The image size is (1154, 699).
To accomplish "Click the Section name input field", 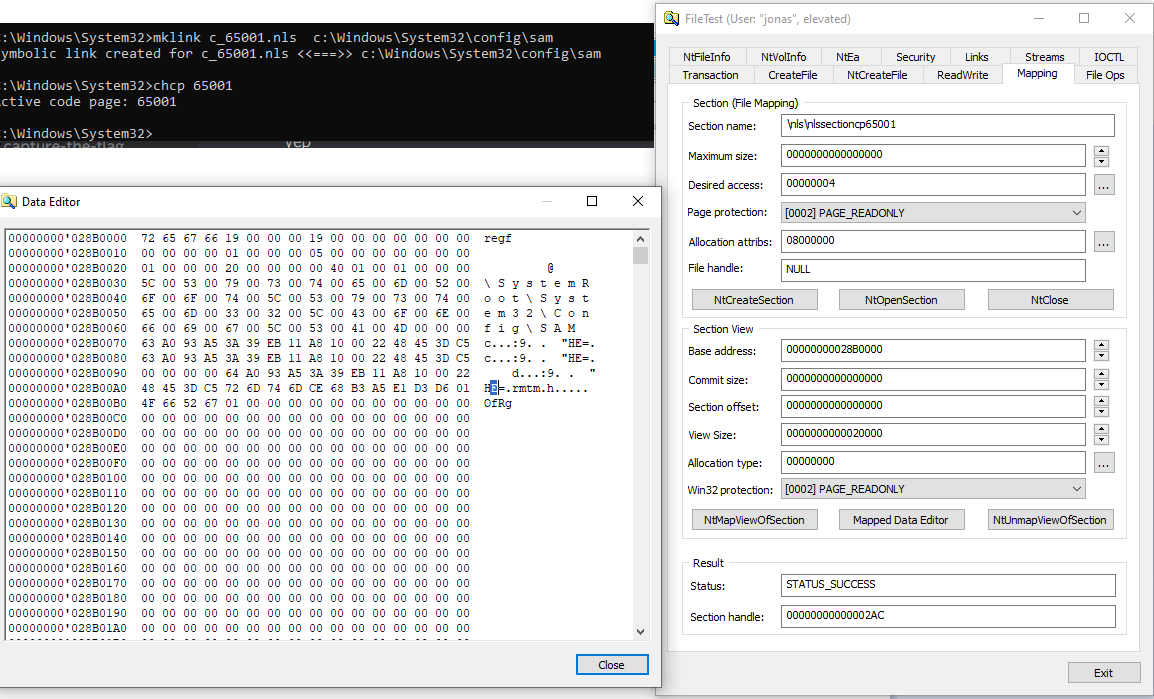I will coord(947,125).
